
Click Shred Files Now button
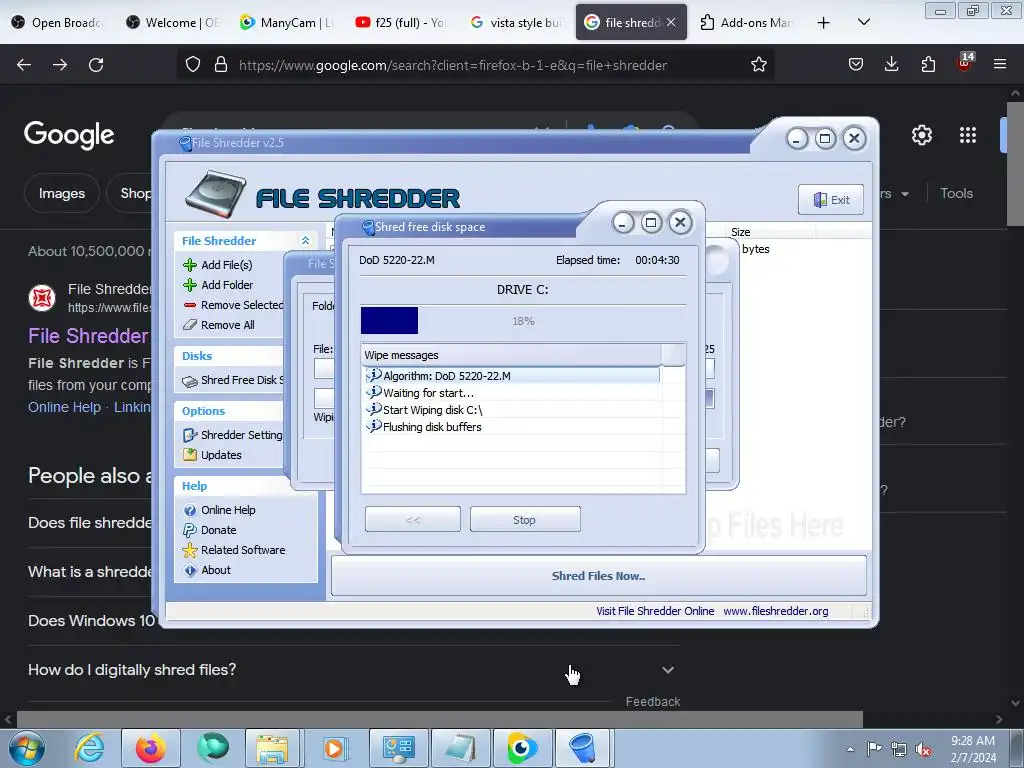tap(598, 576)
